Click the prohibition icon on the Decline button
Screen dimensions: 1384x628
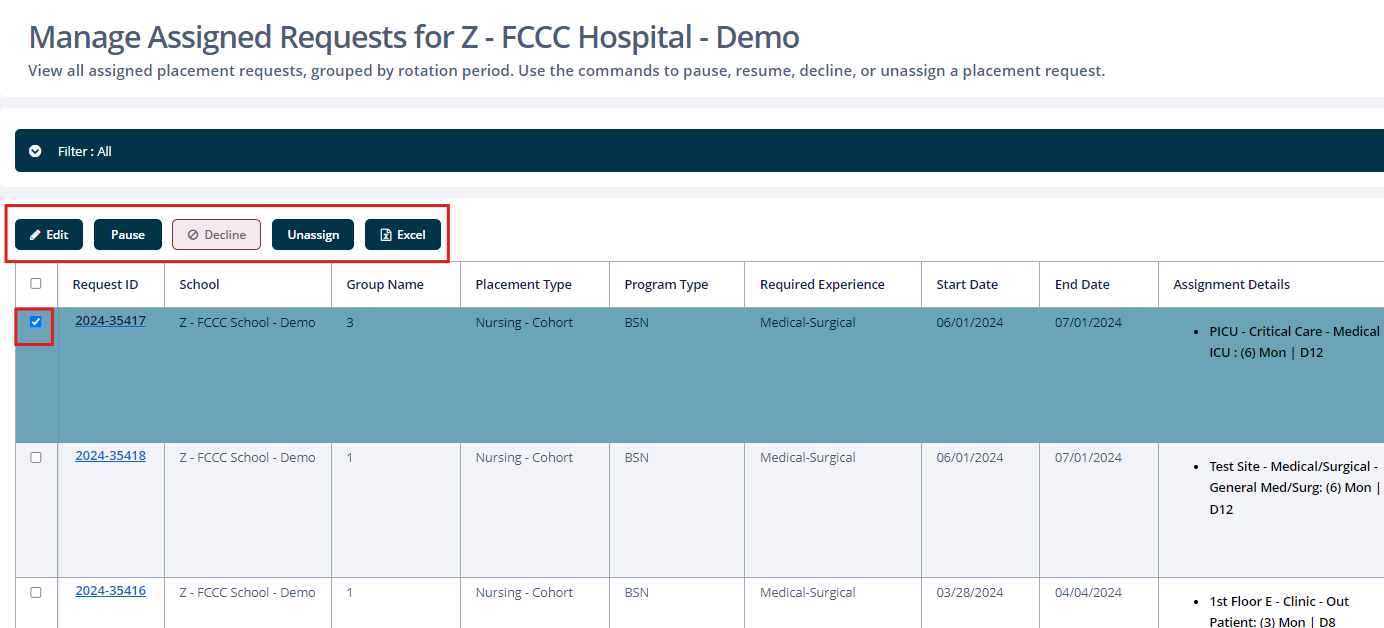tap(194, 234)
